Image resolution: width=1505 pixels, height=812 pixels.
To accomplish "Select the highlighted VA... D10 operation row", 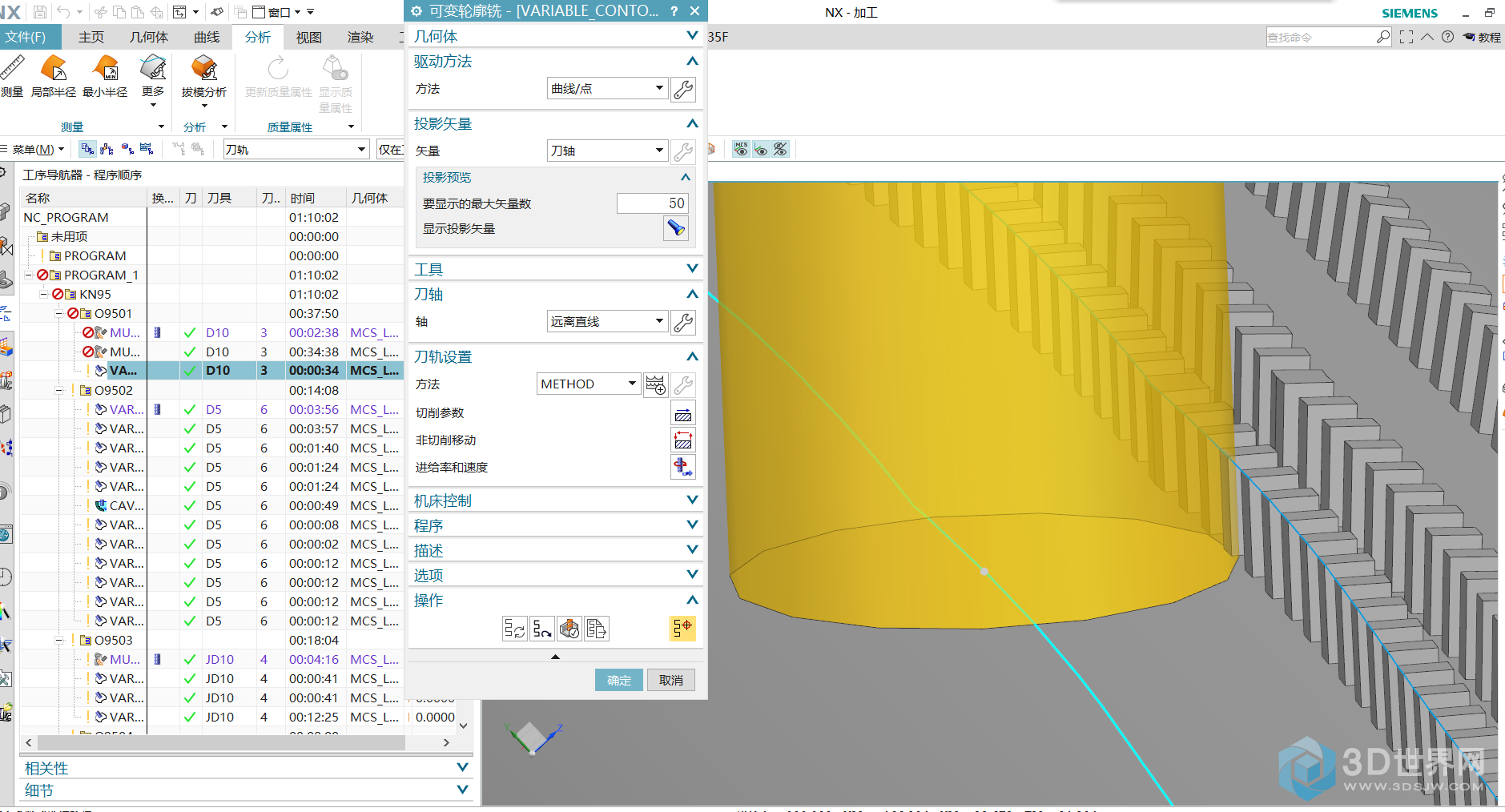I will click(x=212, y=371).
